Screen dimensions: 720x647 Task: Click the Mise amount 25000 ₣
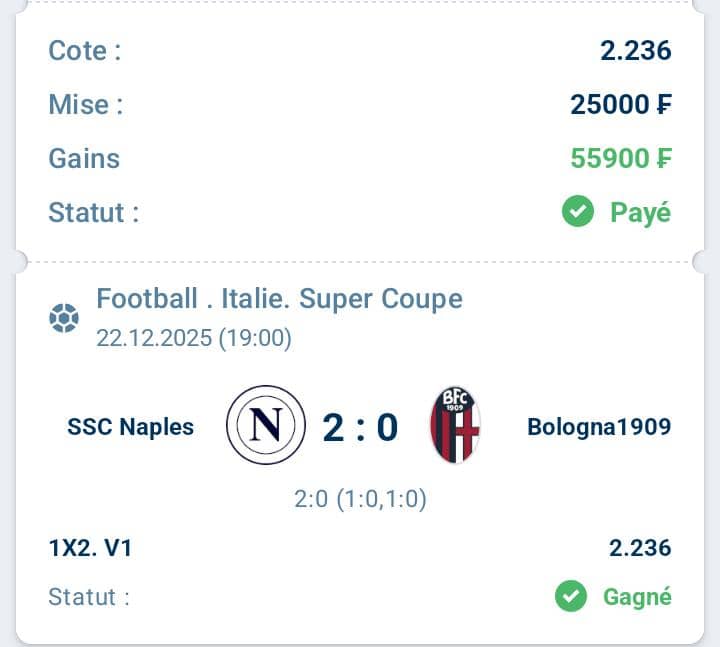(x=621, y=104)
